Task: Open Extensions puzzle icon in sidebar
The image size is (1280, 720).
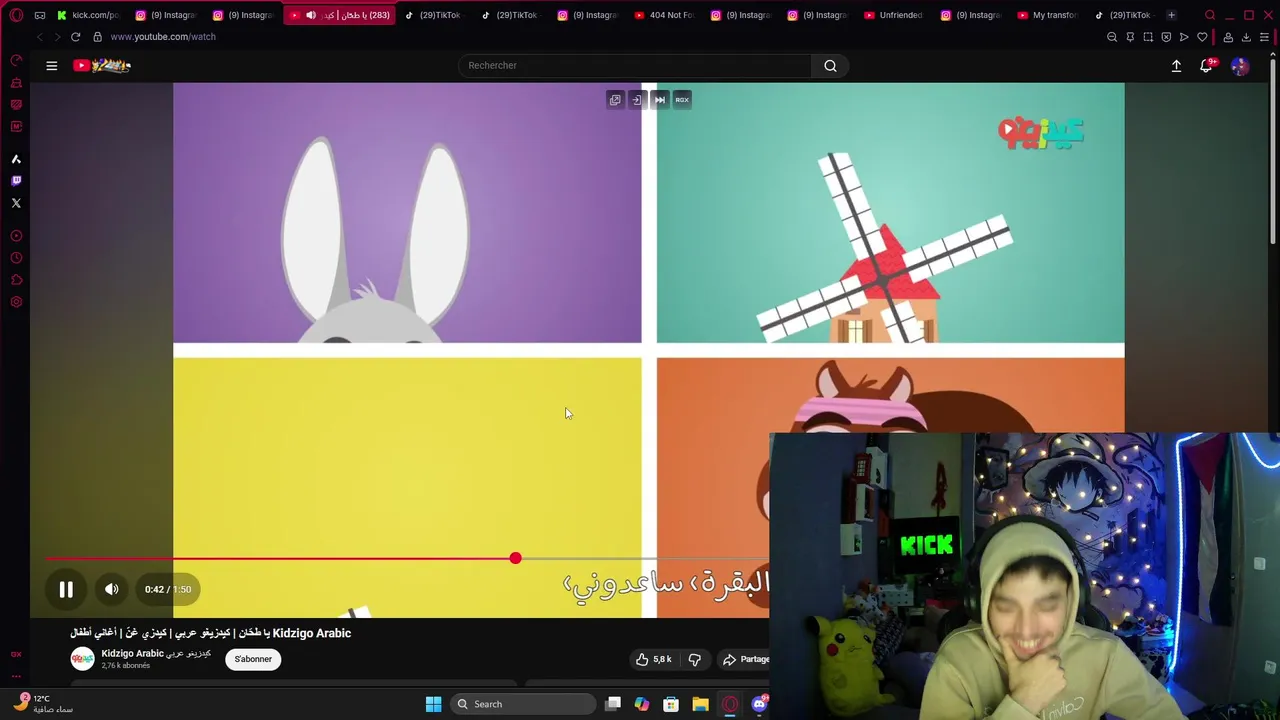Action: click(16, 280)
